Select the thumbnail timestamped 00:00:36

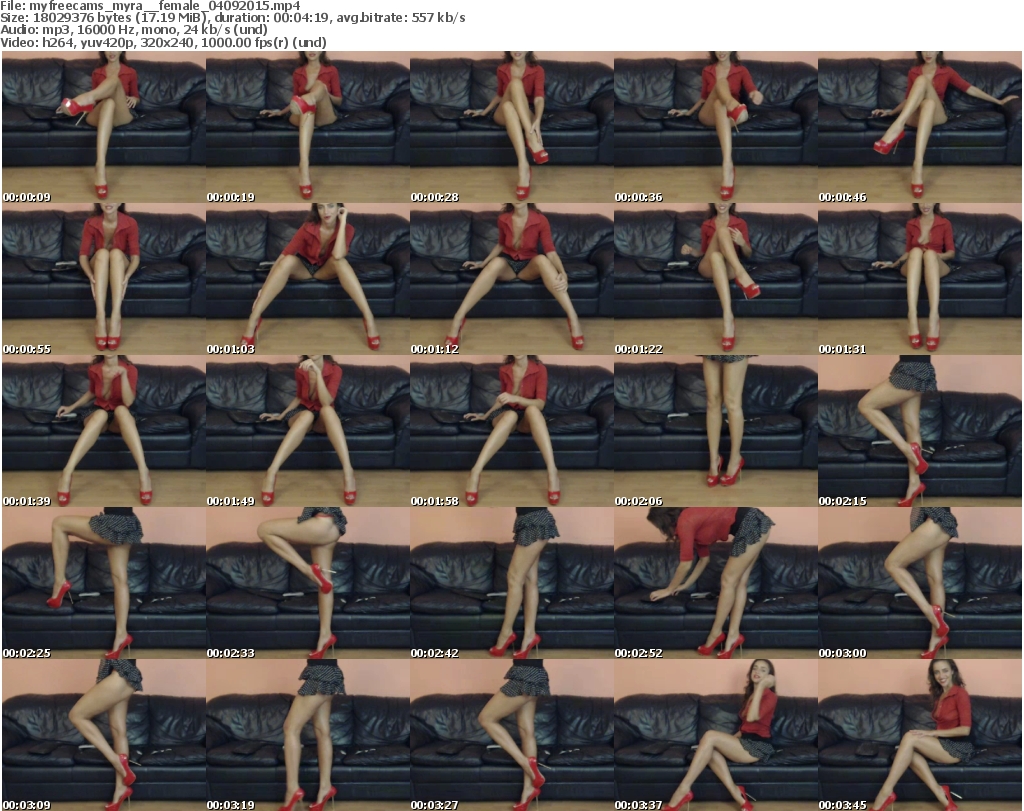716,127
